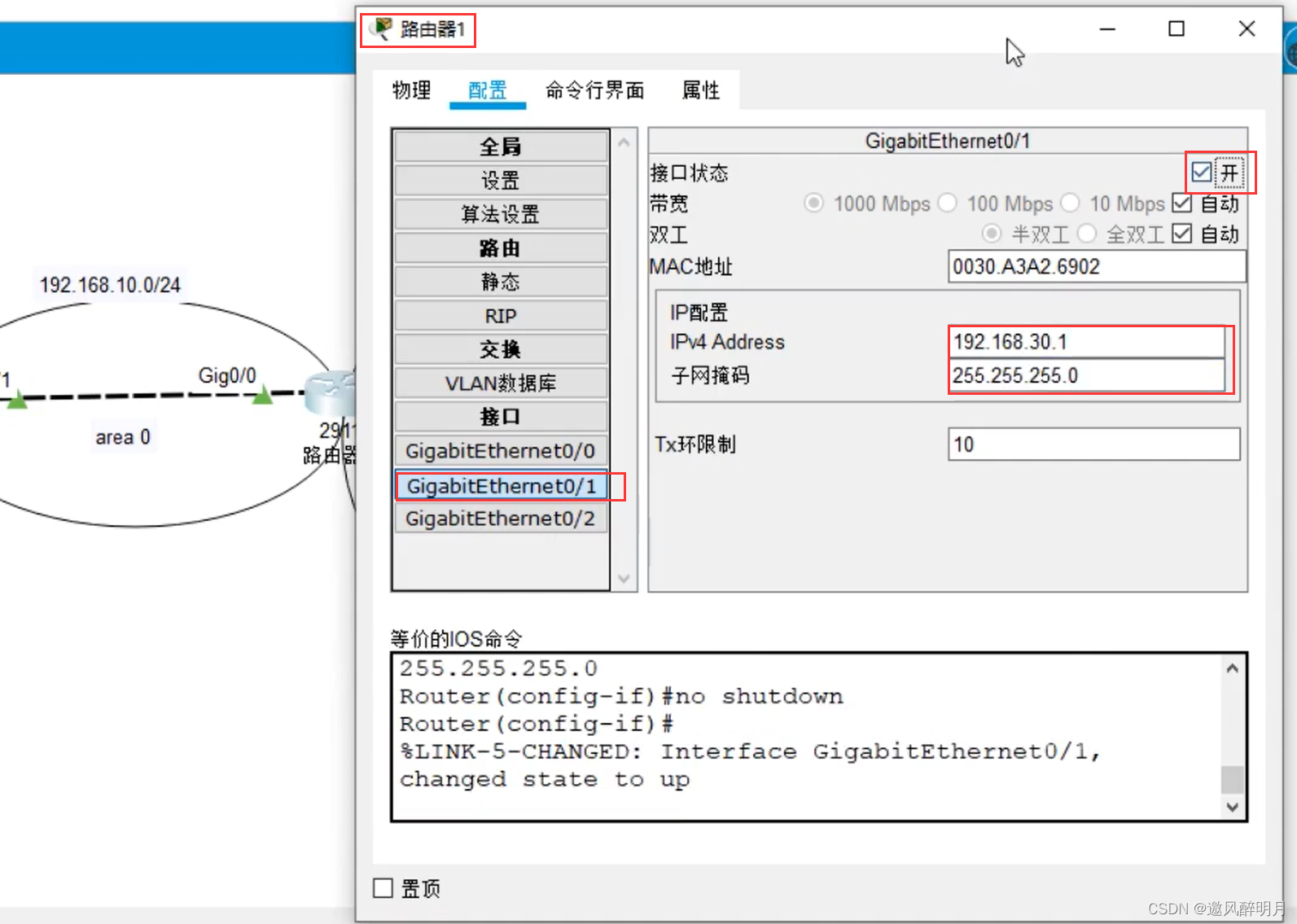The height and width of the screenshot is (924, 1297).
Task: Select 全双工 duplex radio
Action: (x=1087, y=234)
